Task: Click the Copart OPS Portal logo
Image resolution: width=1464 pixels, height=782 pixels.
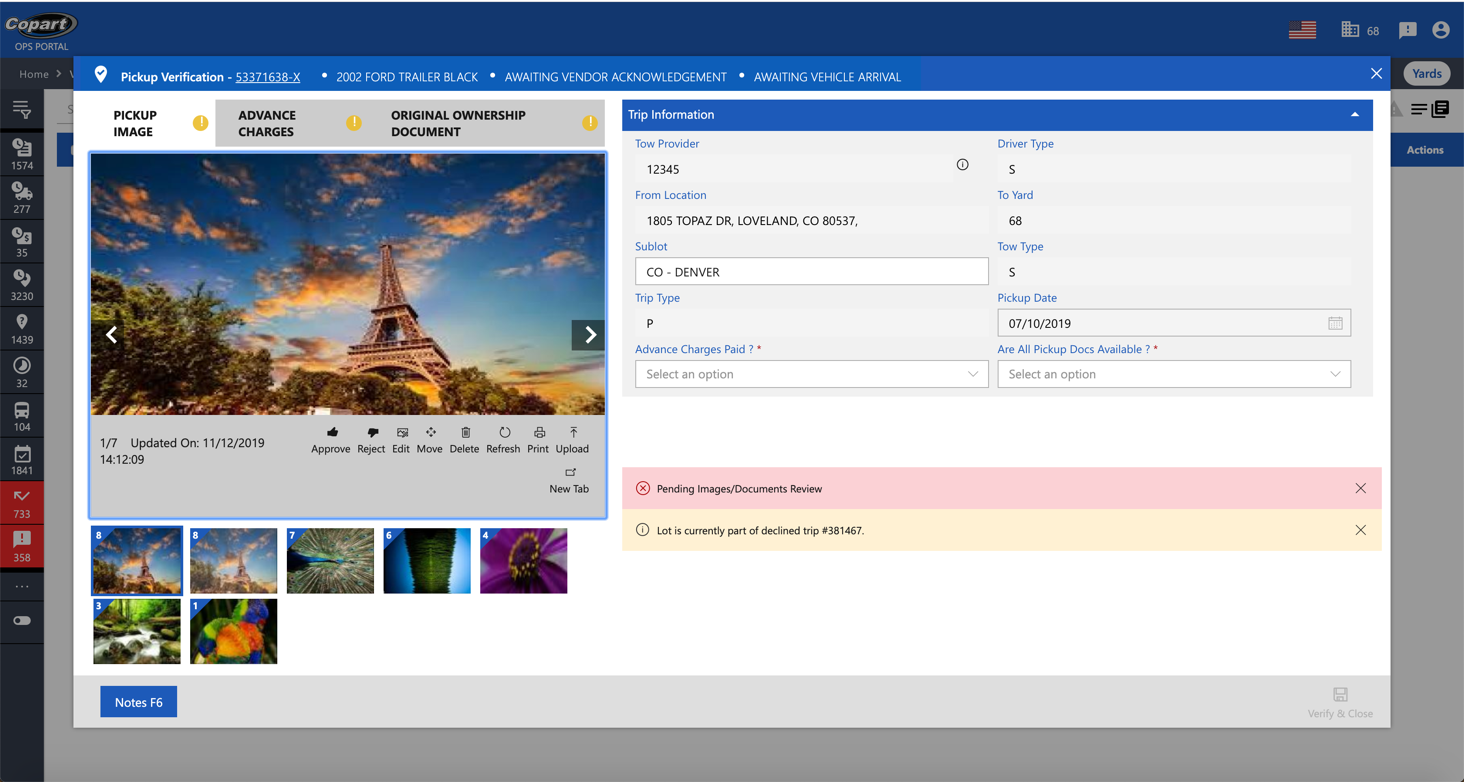Action: 41,30
